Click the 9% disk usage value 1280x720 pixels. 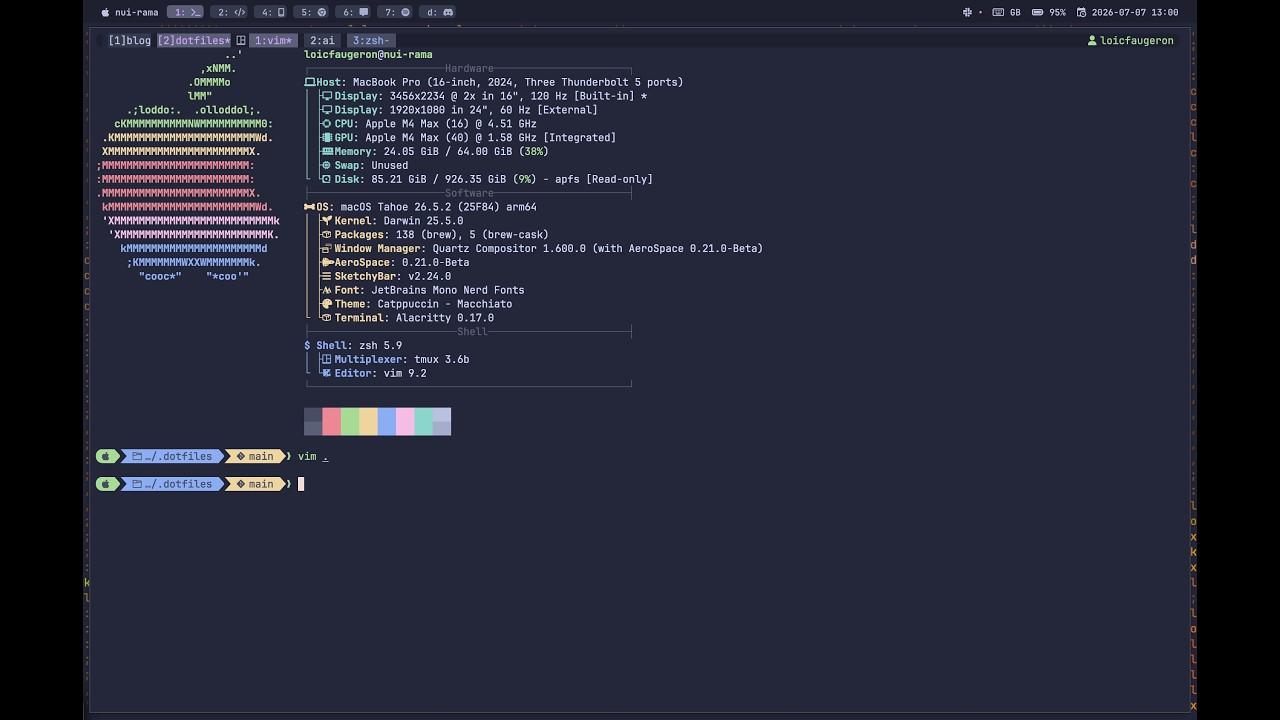pos(526,180)
